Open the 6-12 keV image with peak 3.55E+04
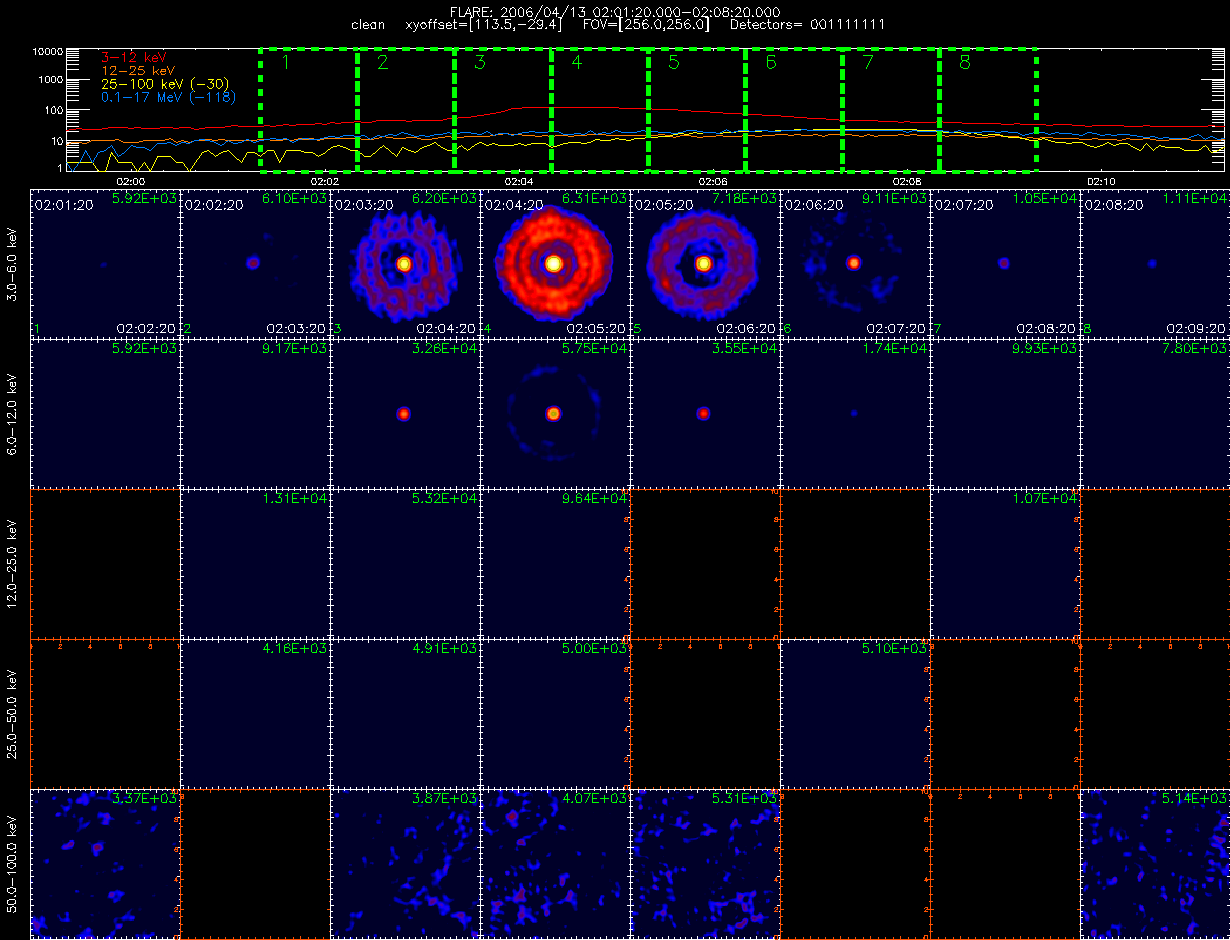The image size is (1230, 940). pyautogui.click(x=705, y=413)
